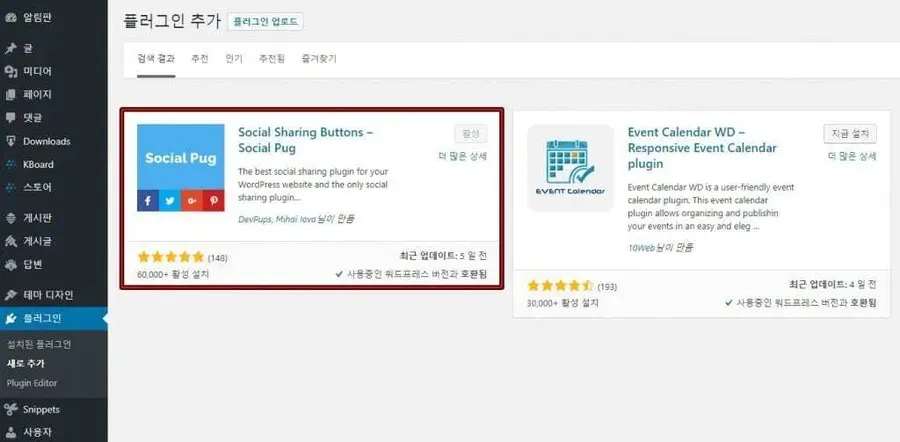This screenshot has width=900, height=442.
Task: Click the (148) rating count
Action: click(x=218, y=258)
